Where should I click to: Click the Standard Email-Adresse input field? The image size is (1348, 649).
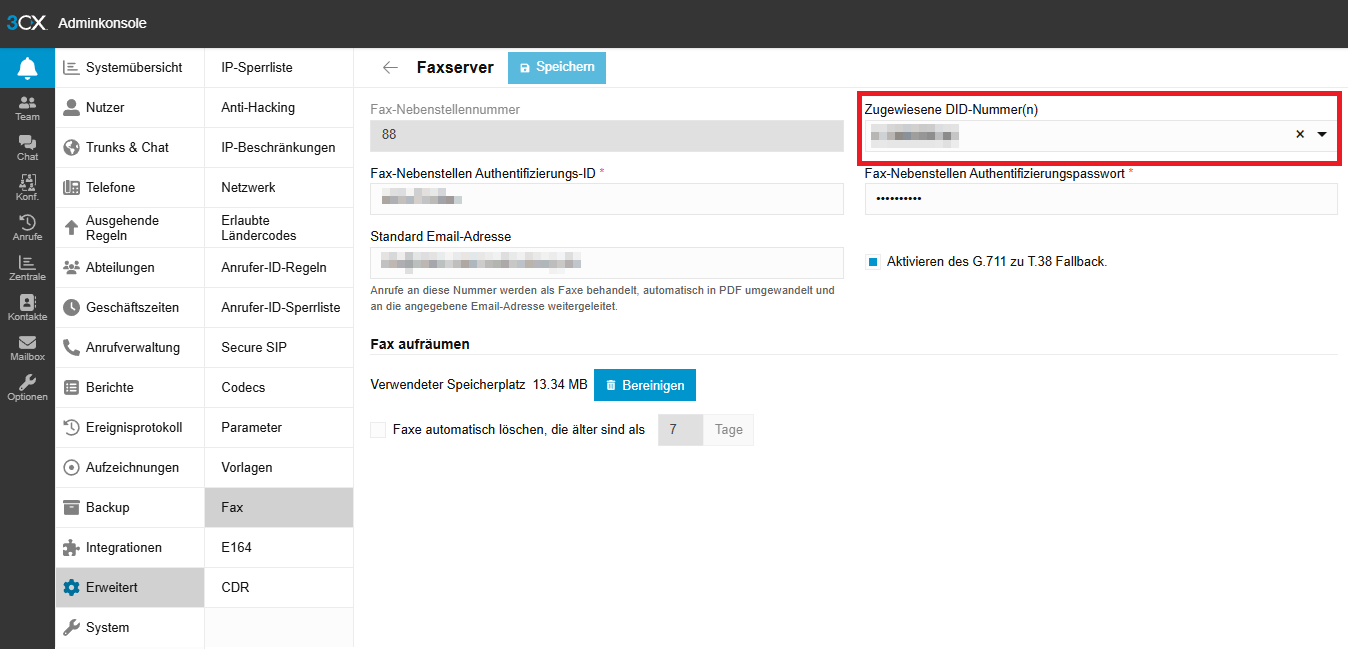[x=607, y=263]
